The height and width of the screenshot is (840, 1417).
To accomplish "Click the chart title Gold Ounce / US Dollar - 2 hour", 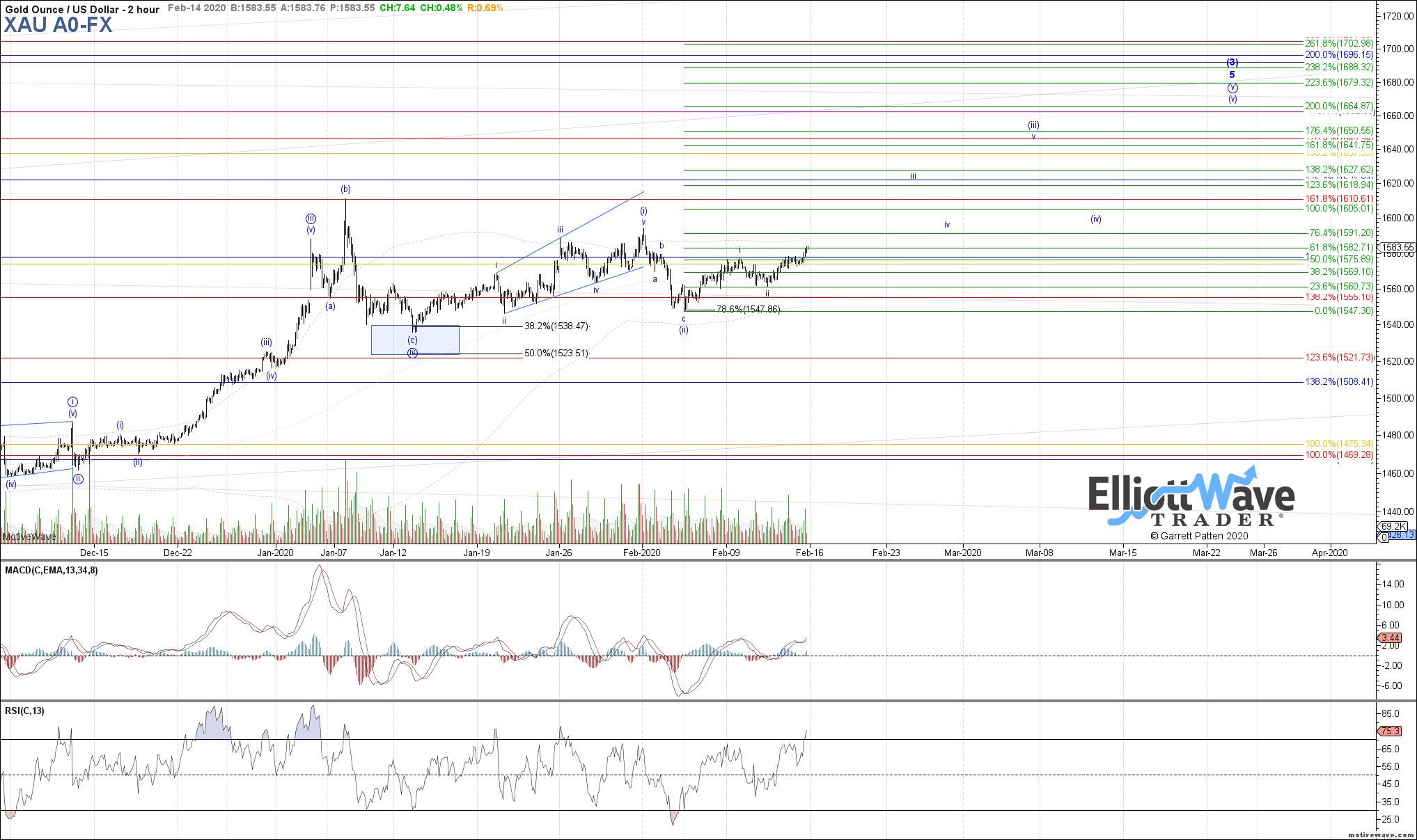I will pyautogui.click(x=82, y=9).
